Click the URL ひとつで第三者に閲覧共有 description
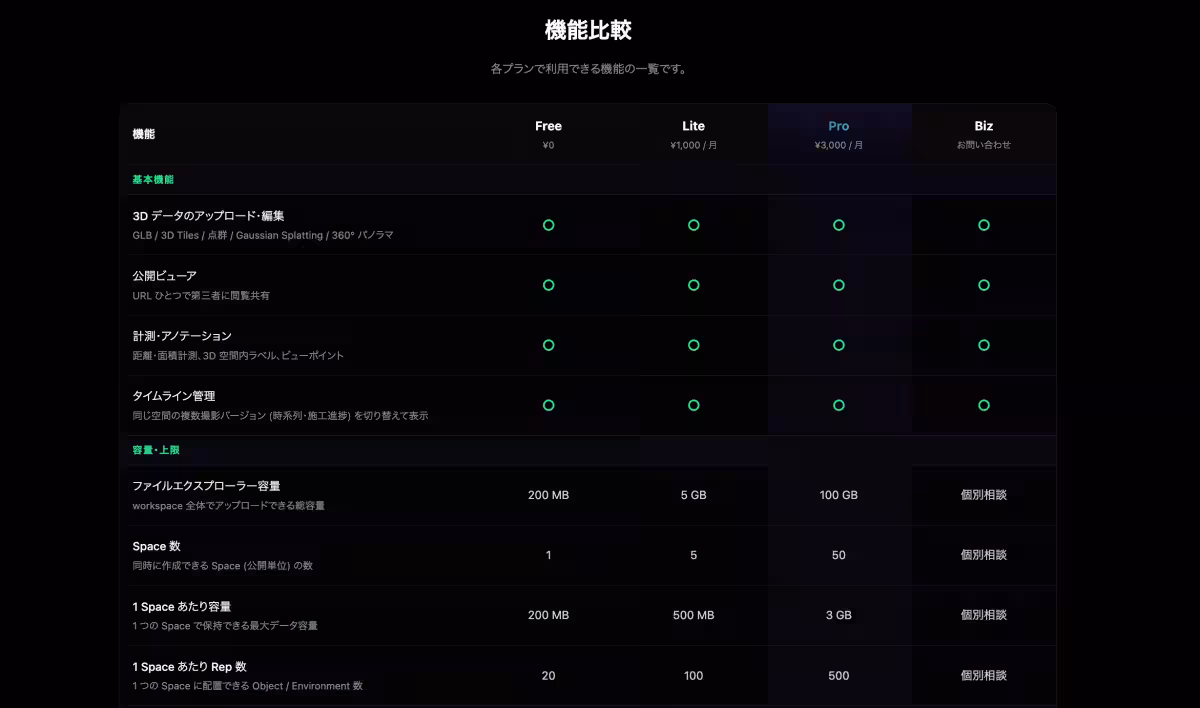1200x708 pixels. tap(201, 295)
